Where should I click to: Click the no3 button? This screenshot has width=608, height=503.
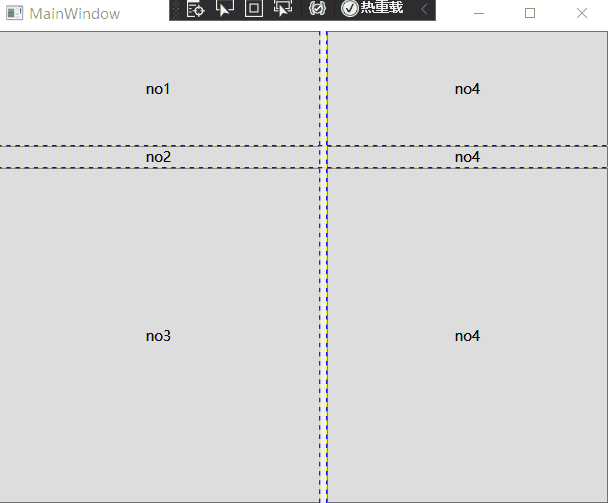(159, 335)
